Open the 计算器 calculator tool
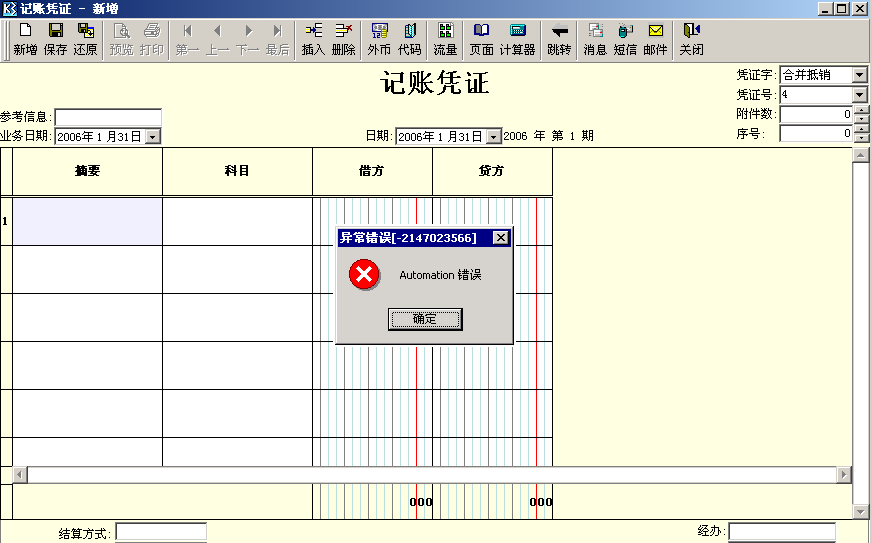Screen dimensions: 872x543 (517, 38)
